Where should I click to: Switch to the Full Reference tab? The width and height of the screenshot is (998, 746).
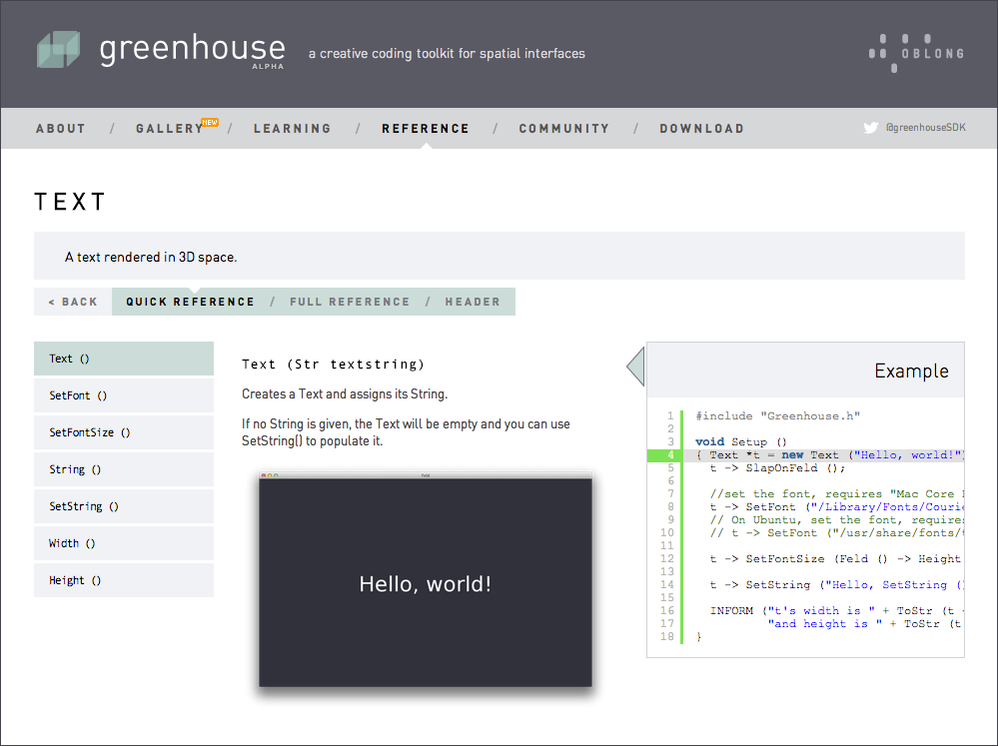tap(350, 302)
